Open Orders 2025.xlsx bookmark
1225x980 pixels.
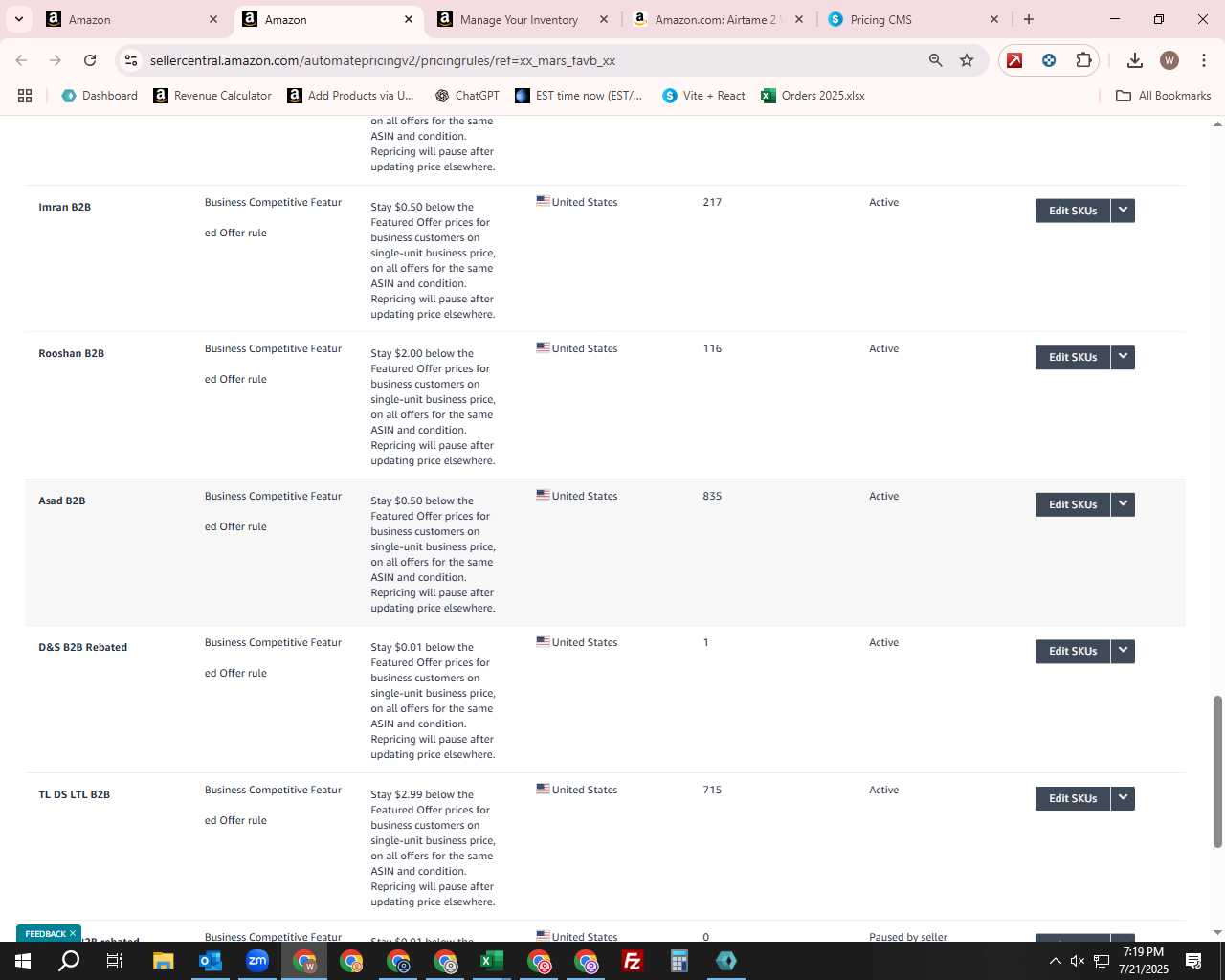pos(813,96)
